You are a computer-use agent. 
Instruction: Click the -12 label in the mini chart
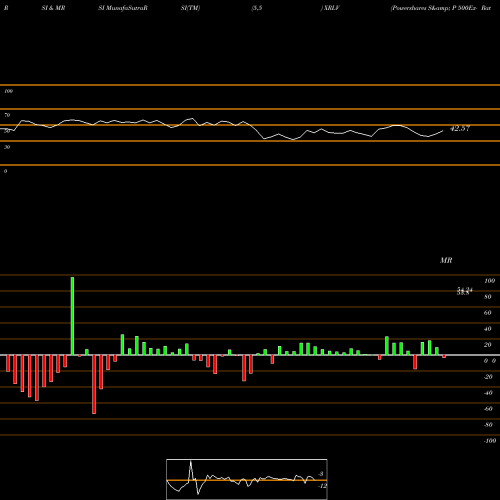point(322,486)
